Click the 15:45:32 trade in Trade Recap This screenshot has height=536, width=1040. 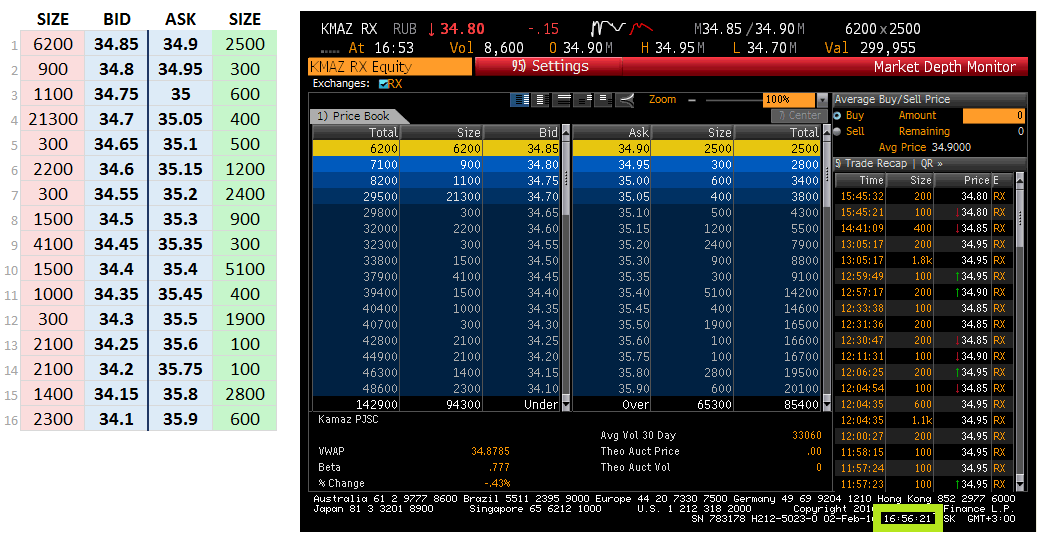(924, 196)
